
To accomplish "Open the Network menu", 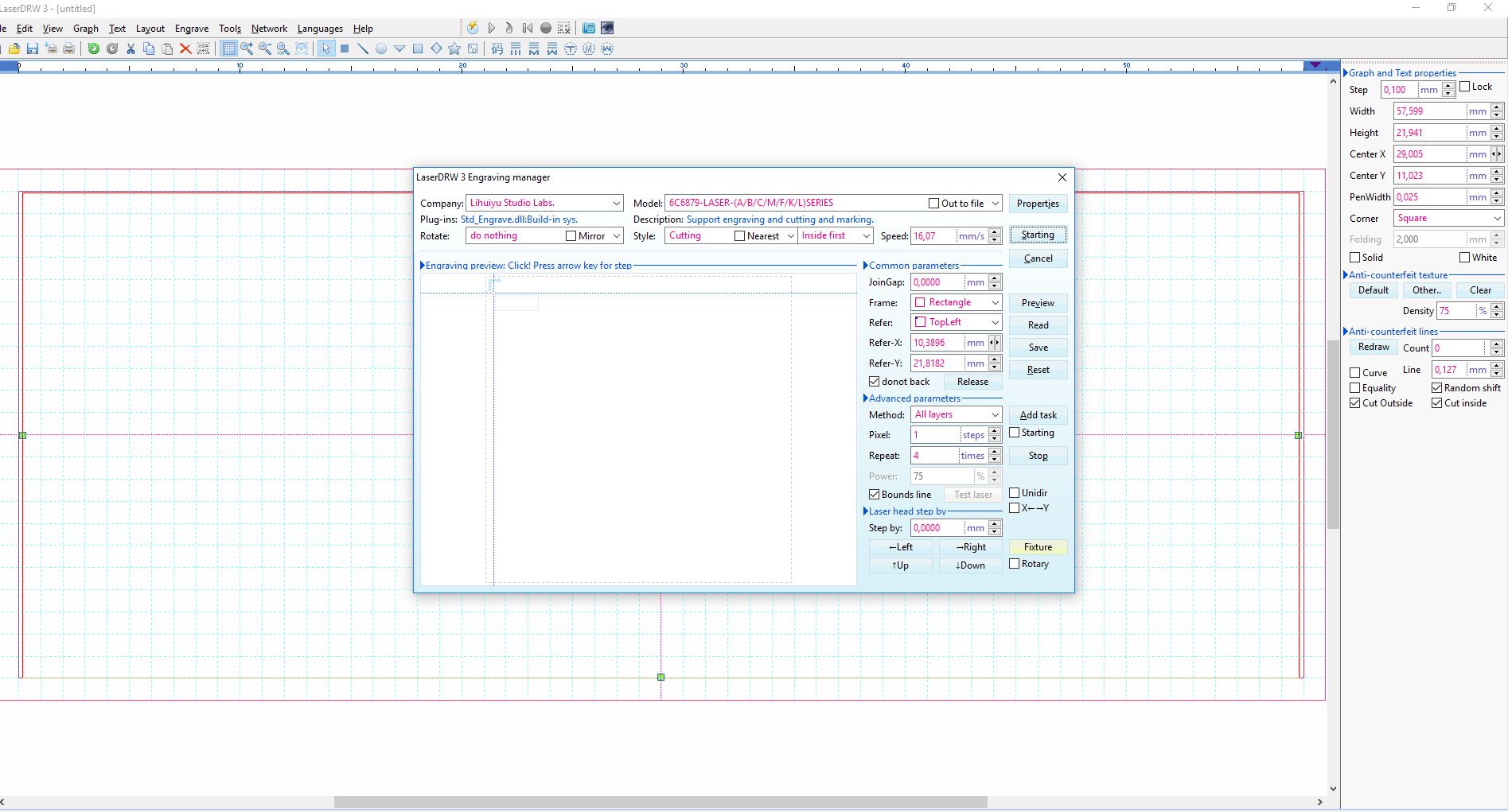I will (269, 29).
